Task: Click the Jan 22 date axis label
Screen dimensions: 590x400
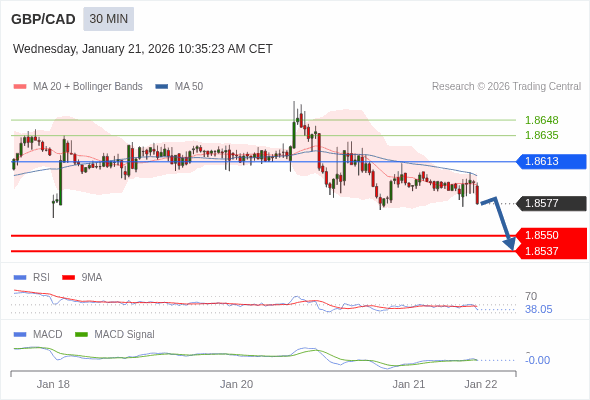Action: tap(481, 384)
